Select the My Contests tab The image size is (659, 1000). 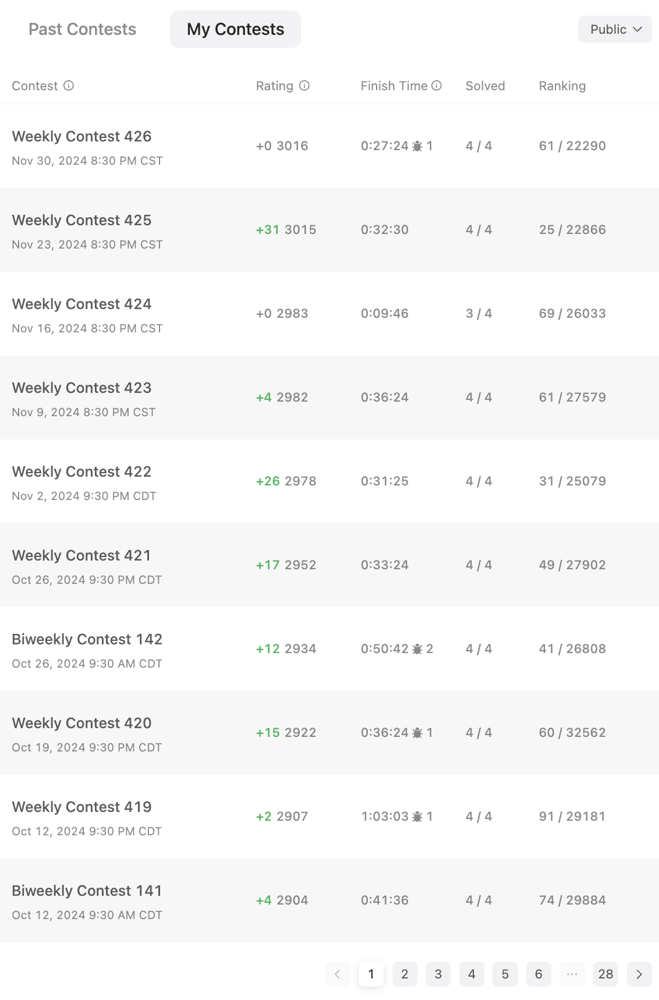(235, 29)
